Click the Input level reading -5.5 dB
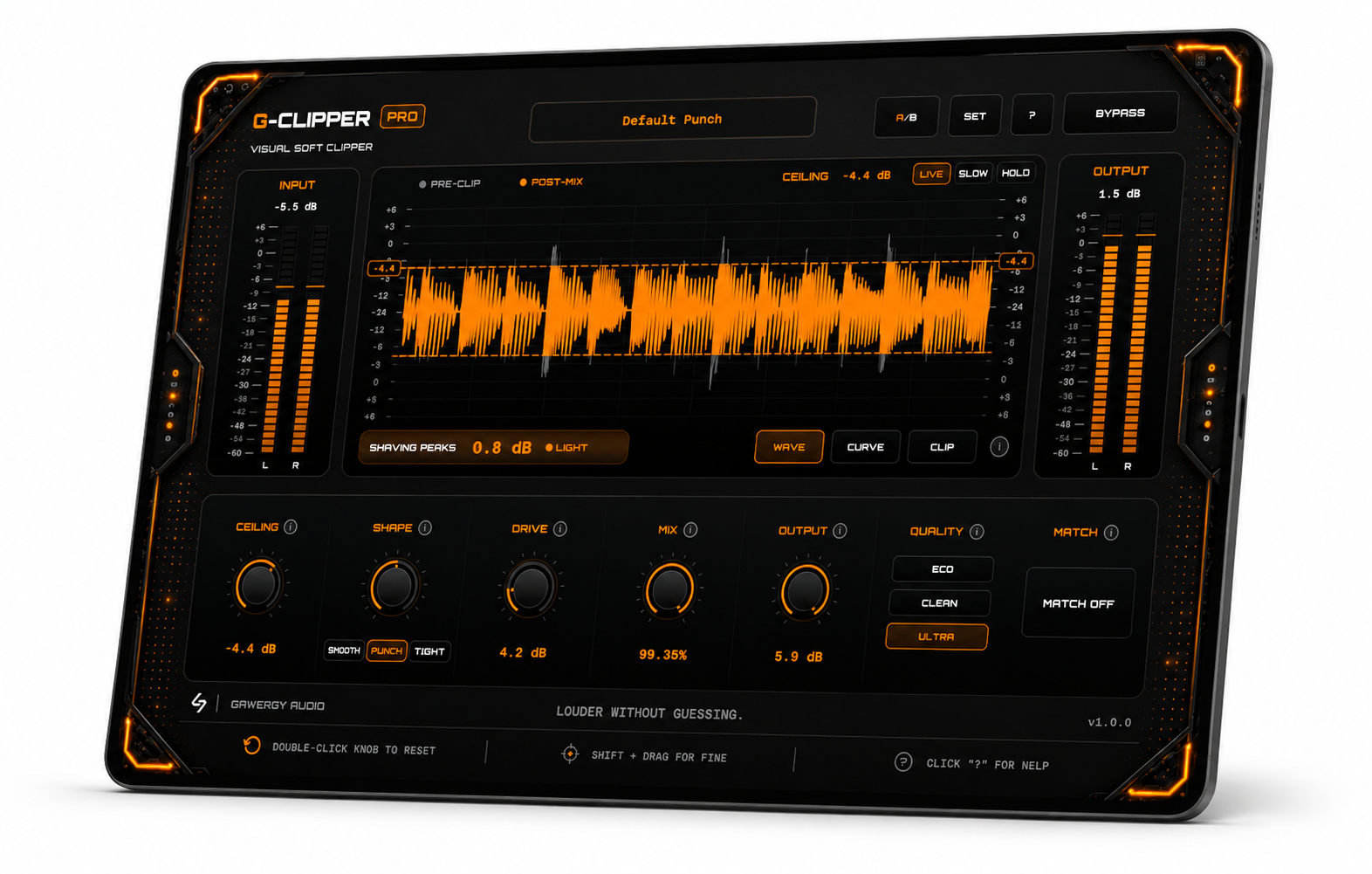 (x=296, y=207)
